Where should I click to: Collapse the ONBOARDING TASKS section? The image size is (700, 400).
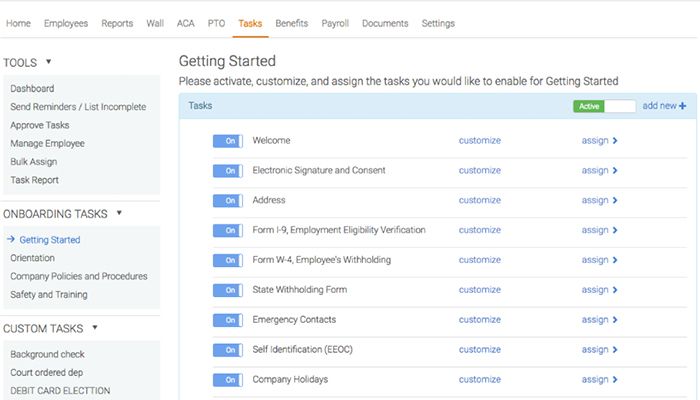point(119,213)
